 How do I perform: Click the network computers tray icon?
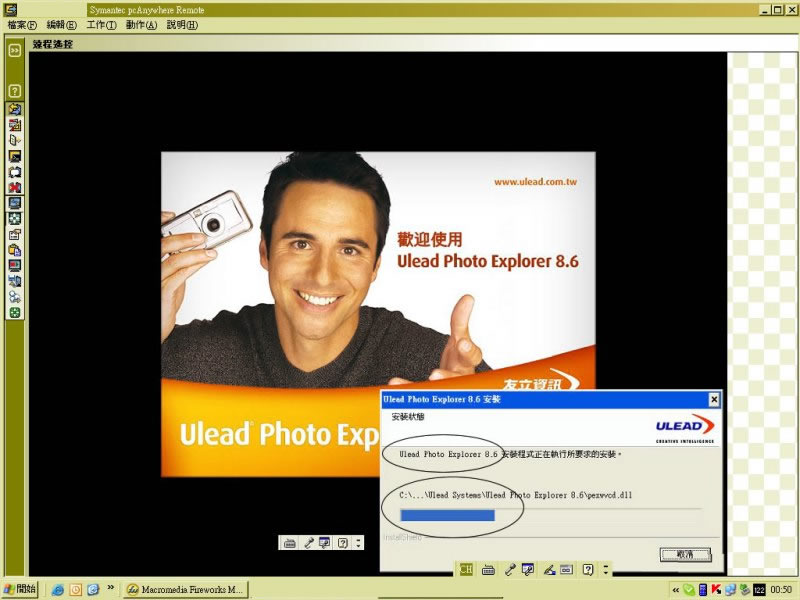pyautogui.click(x=731, y=590)
